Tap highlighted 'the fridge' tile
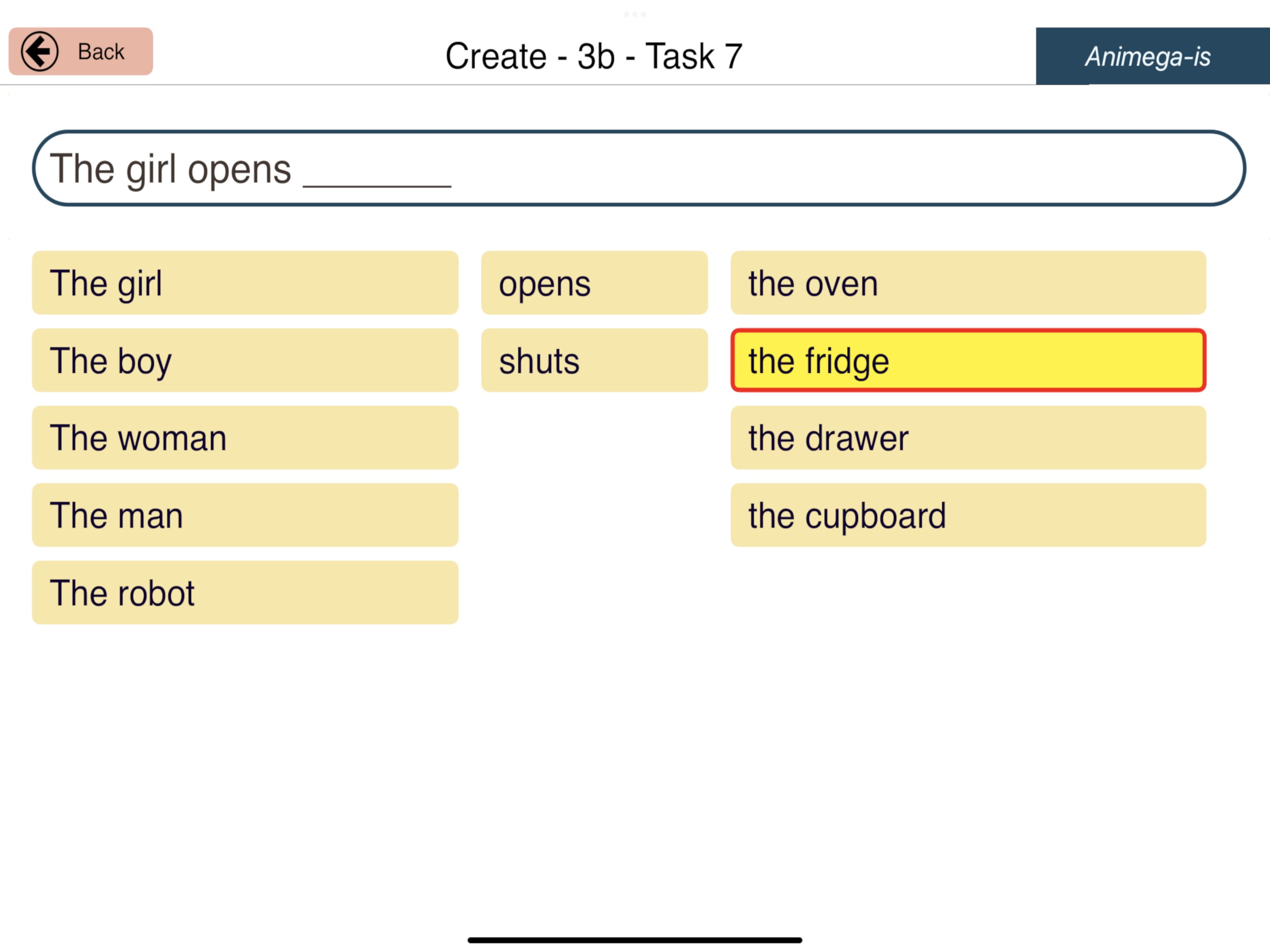Image resolution: width=1270 pixels, height=952 pixels. pyautogui.click(x=968, y=360)
